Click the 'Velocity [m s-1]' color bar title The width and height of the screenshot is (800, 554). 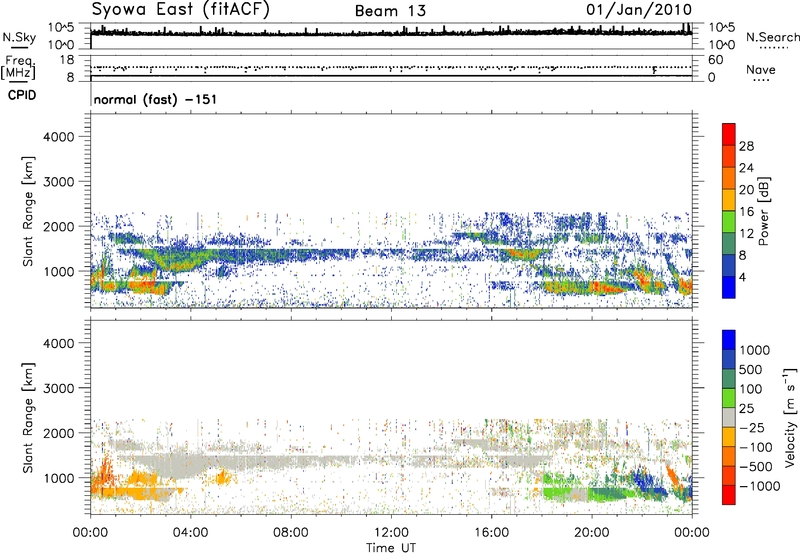[789, 417]
